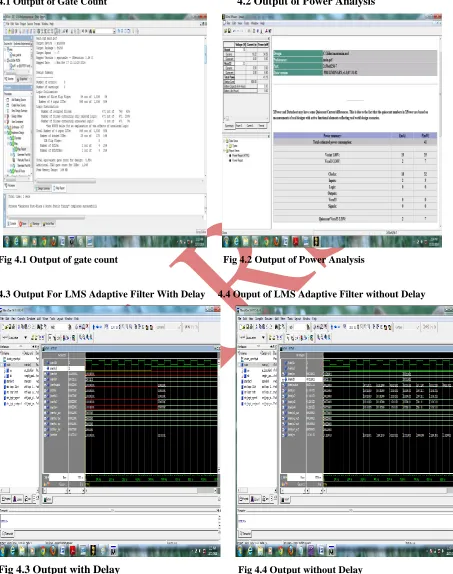The width and height of the screenshot is (453, 574).
Task: Open toolbar dropdown arrow in Fig 4.3 second row
Action: tap(25, 338)
